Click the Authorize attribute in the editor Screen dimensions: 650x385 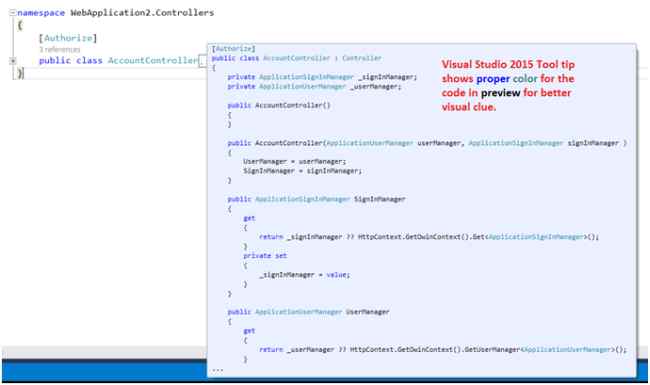coord(68,38)
